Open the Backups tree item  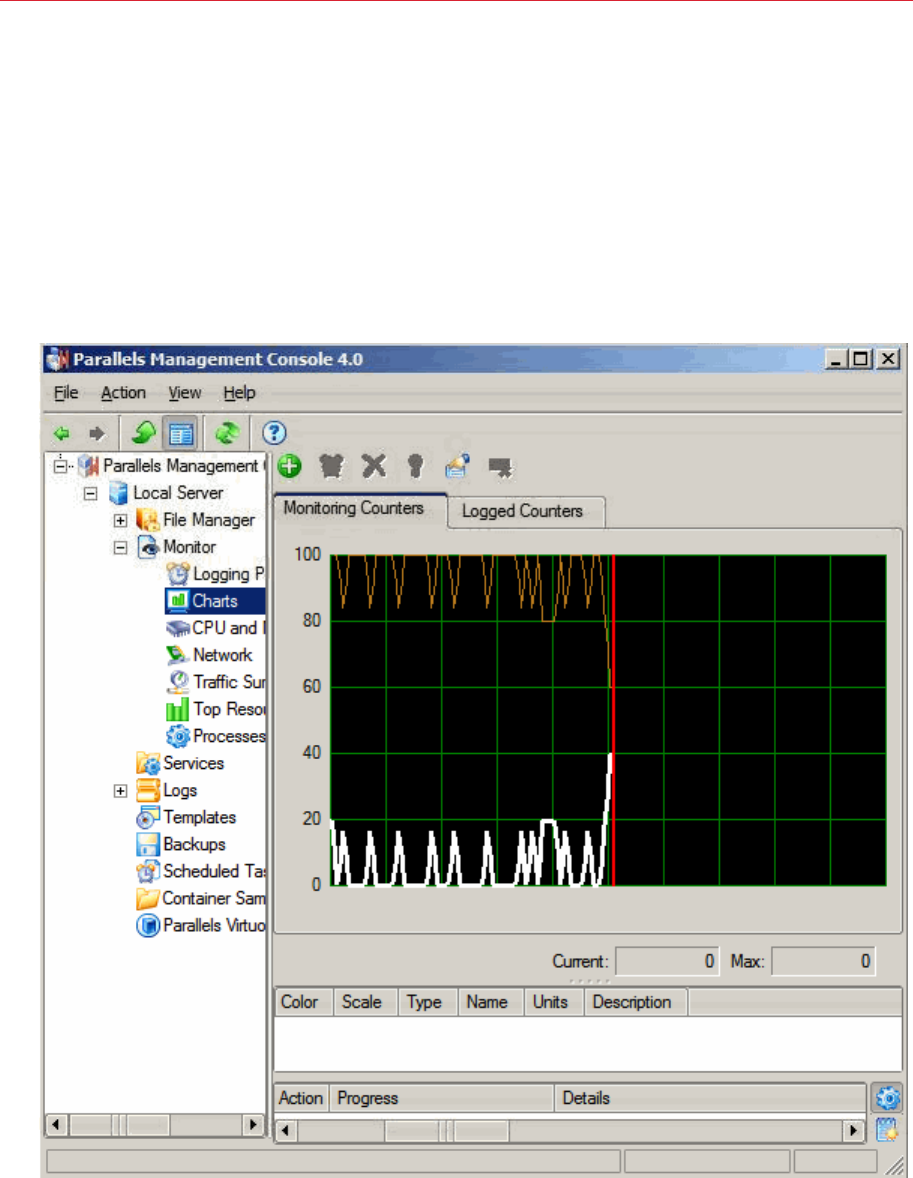(194, 844)
